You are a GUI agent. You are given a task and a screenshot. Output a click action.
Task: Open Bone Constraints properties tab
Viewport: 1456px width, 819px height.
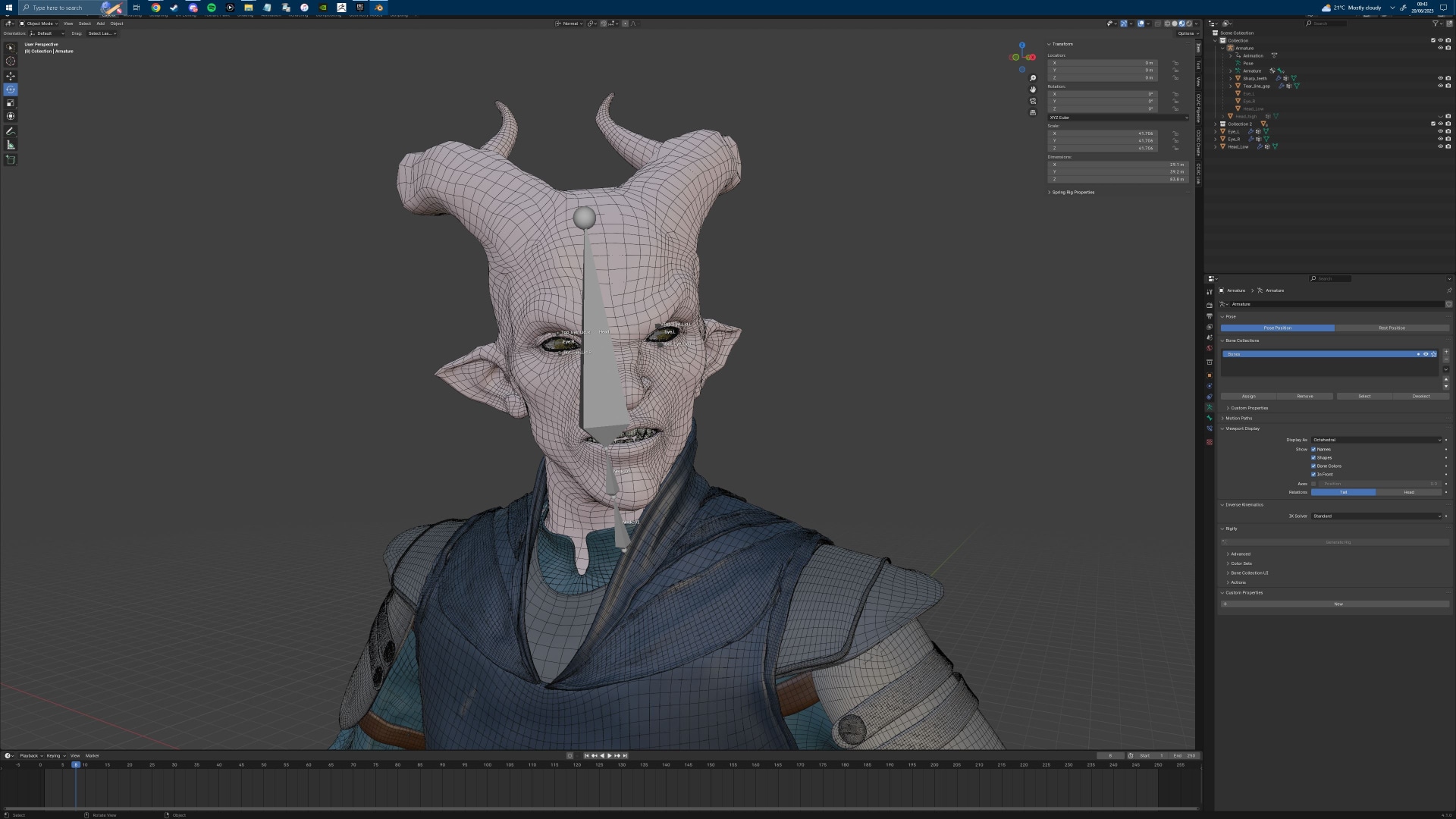[1210, 428]
